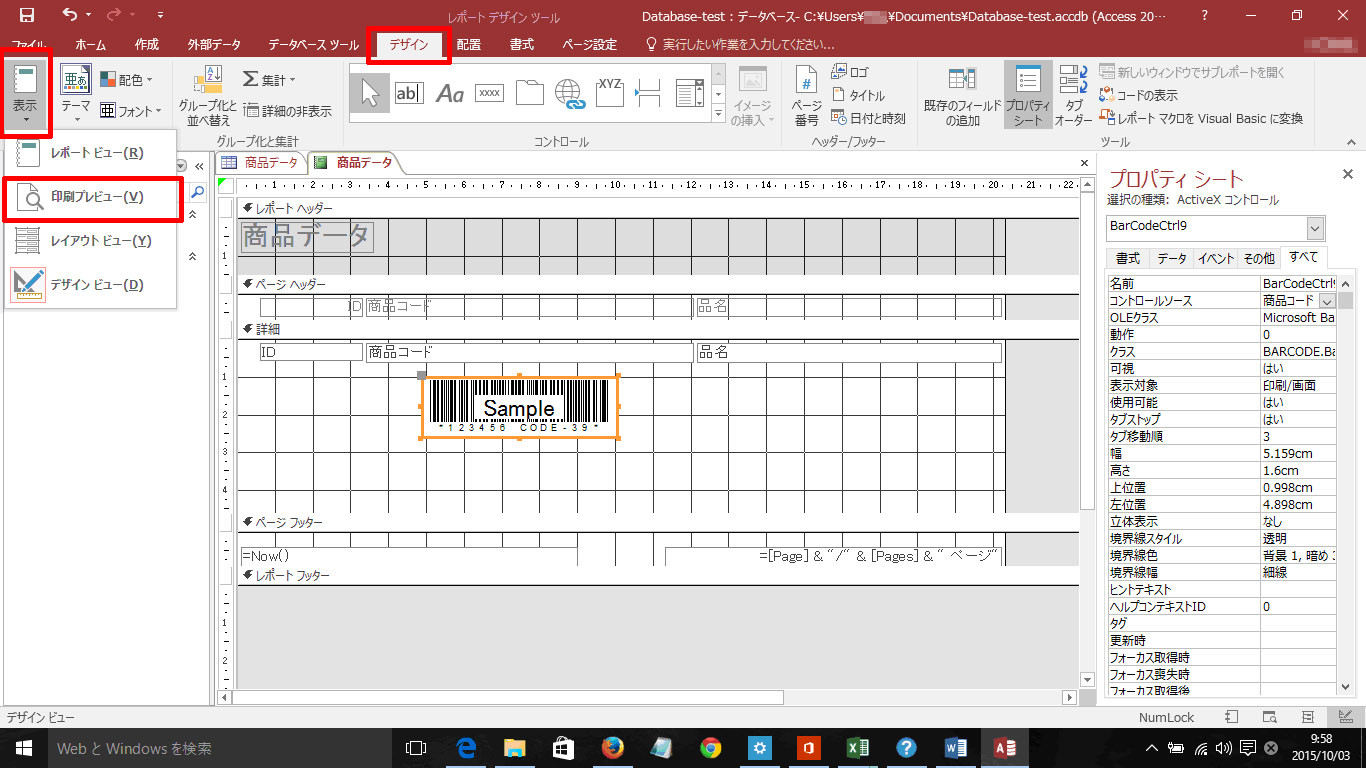The image size is (1366, 768).
Task: Open the ホーム ribbon tab
Action: pyautogui.click(x=91, y=45)
